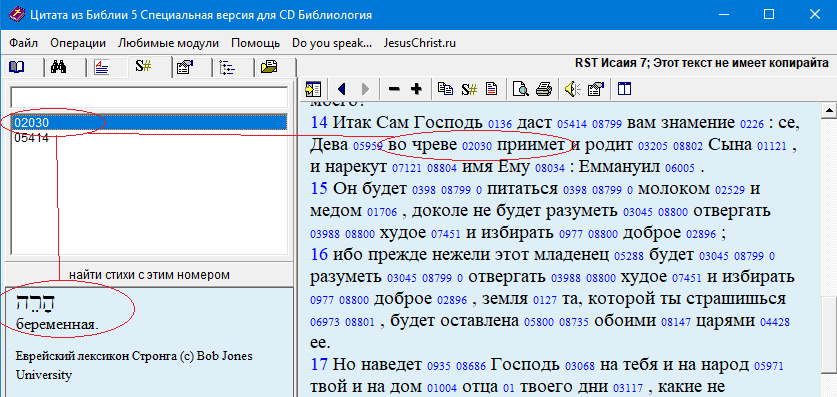
Task: Click Strong number 0935 after наведет
Action: (x=439, y=367)
